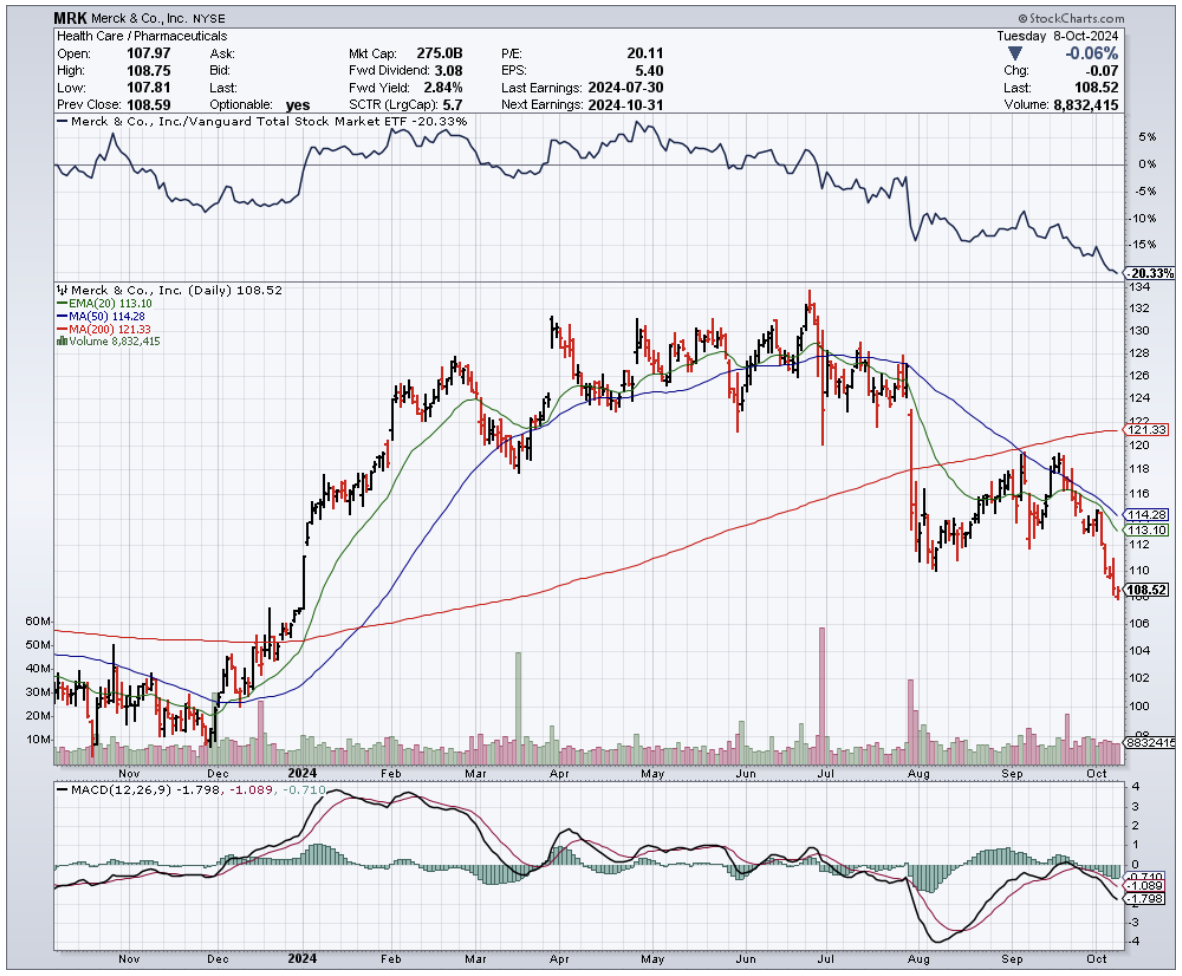Click the down-triangle change indicator beside -0.06%
The height and width of the screenshot is (976, 1182).
[1015, 54]
